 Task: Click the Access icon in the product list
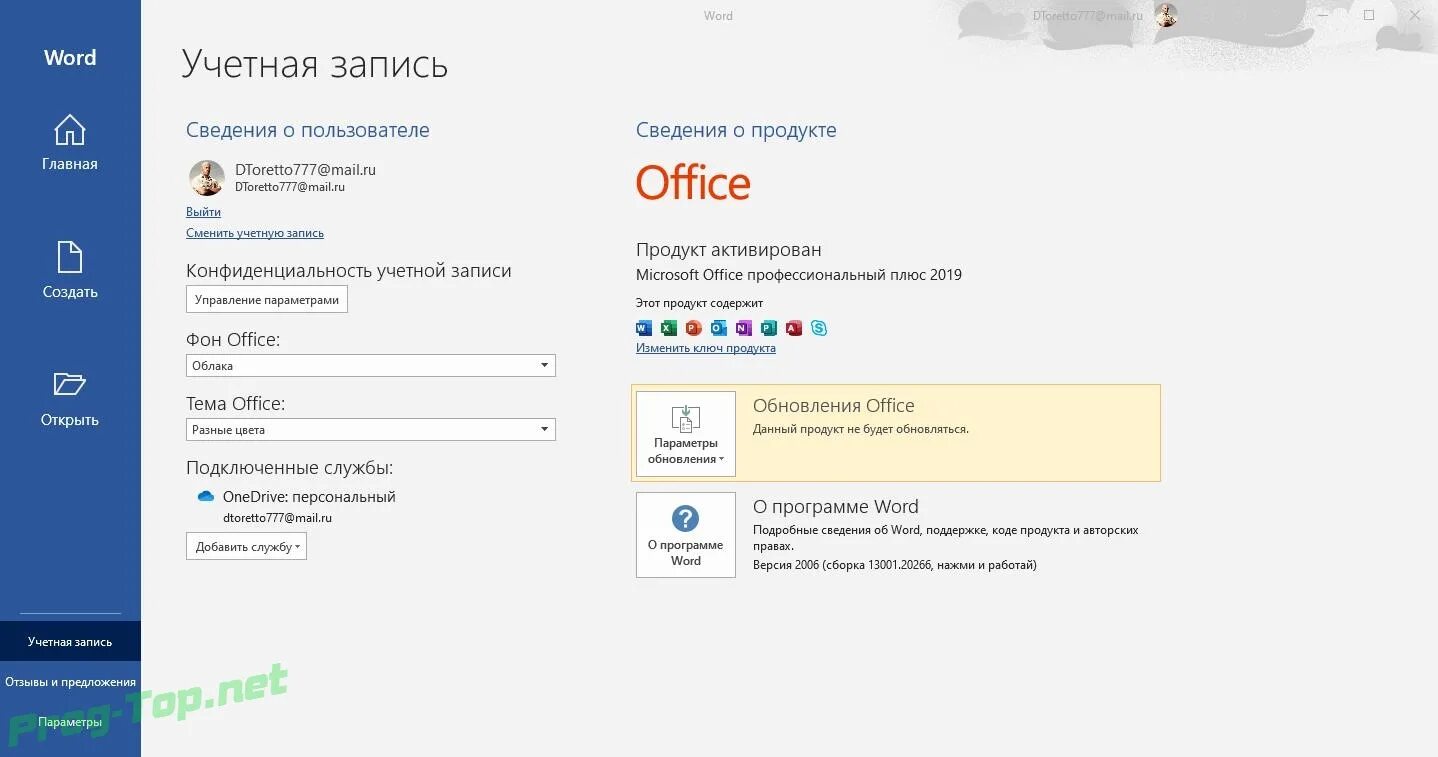click(x=793, y=328)
